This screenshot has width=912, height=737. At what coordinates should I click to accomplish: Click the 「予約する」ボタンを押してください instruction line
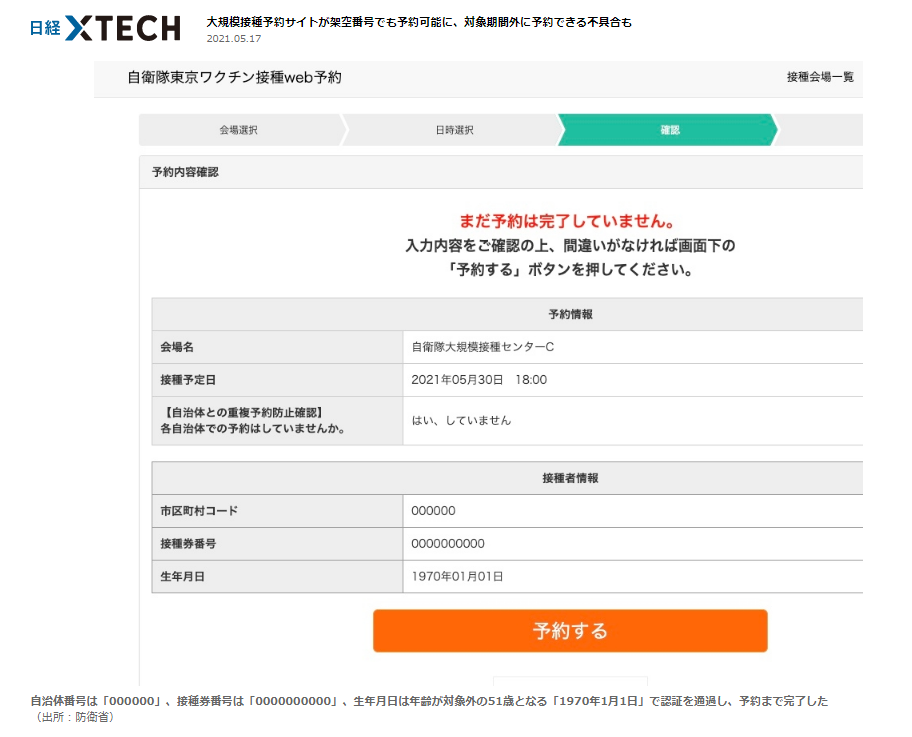(x=570, y=270)
